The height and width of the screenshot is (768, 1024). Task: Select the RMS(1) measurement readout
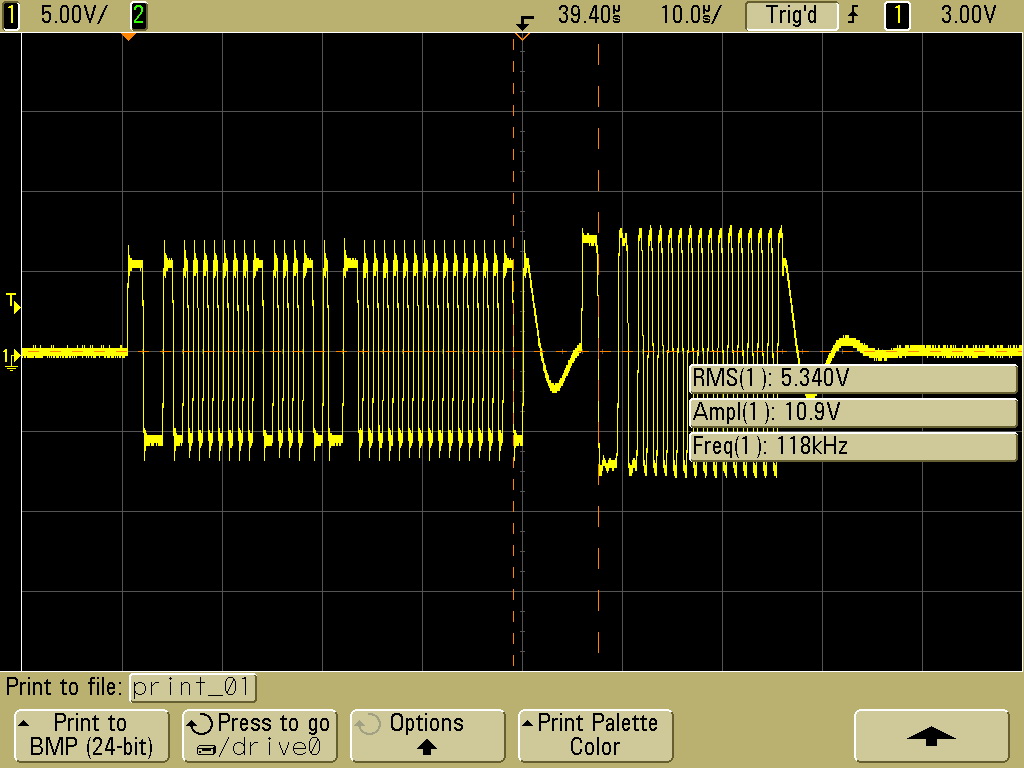[853, 379]
